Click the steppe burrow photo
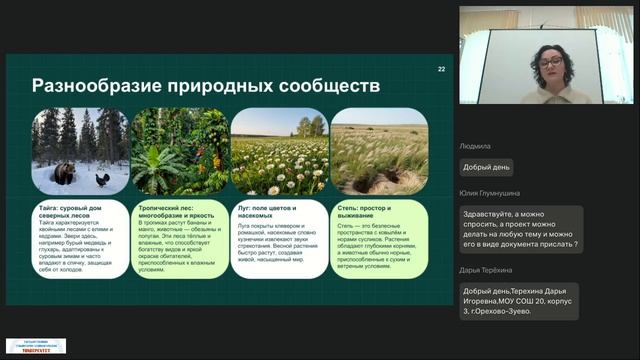Viewport: 640px width, 360px height. [379, 151]
